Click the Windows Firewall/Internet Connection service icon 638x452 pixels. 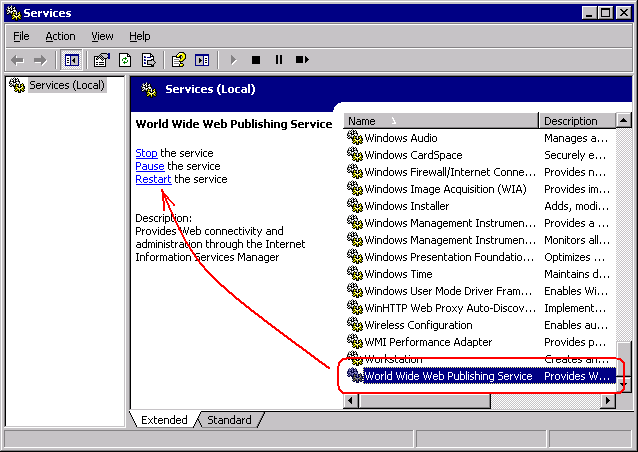[355, 172]
